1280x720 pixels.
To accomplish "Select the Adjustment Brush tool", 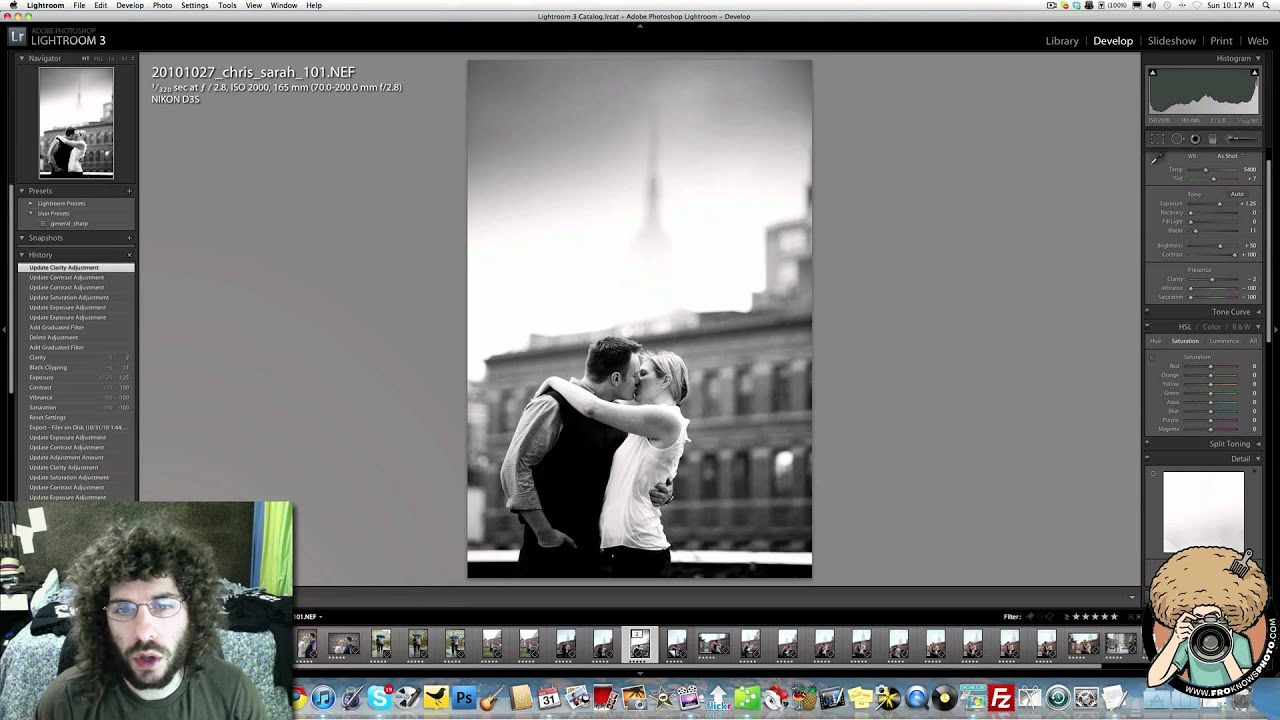I will coord(1243,139).
